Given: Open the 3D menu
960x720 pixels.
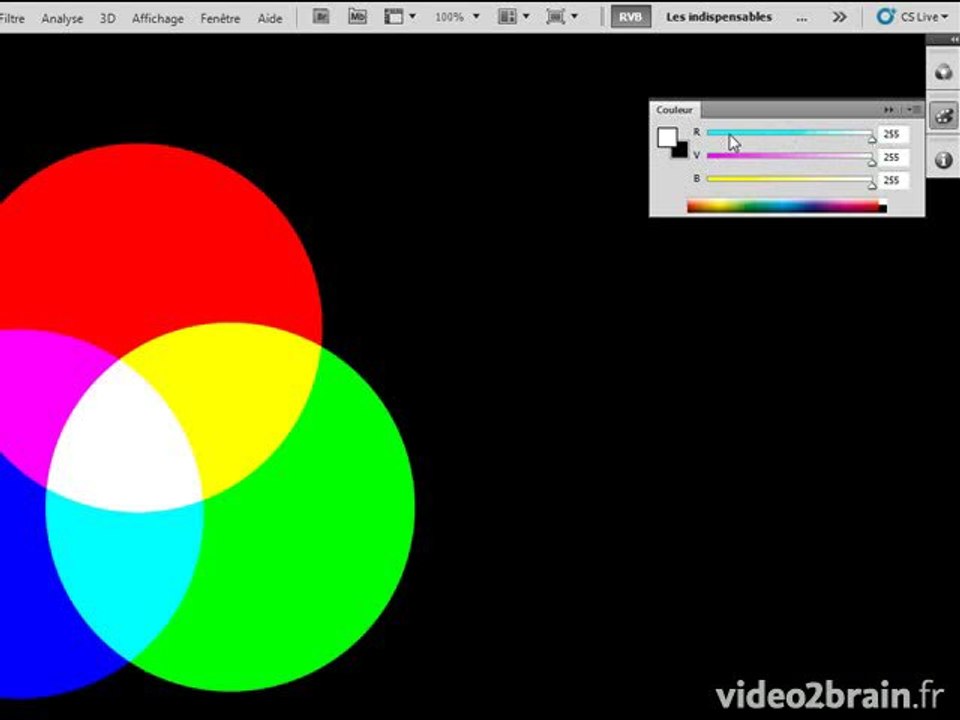Looking at the screenshot, I should pos(107,18).
